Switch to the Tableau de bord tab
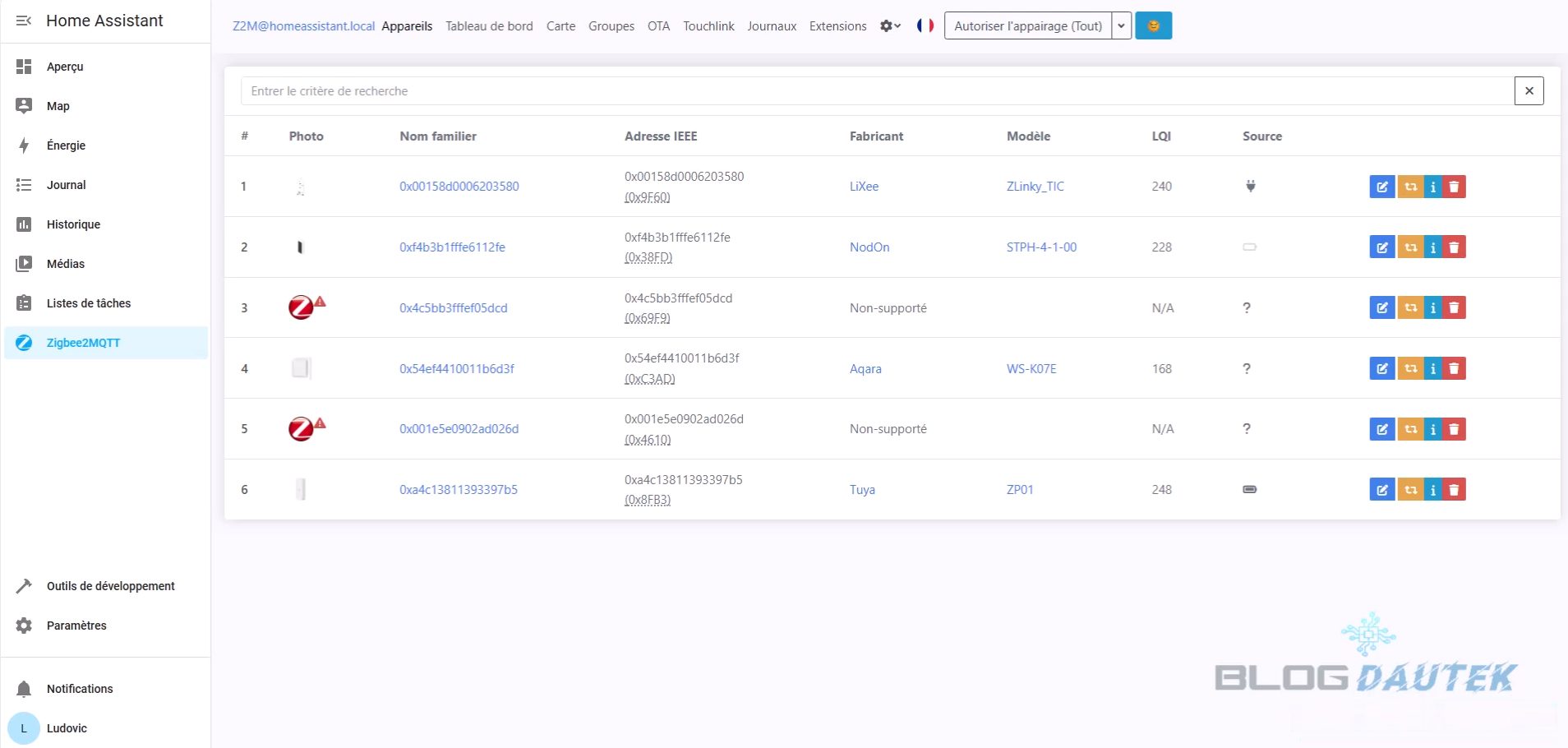 pos(489,26)
